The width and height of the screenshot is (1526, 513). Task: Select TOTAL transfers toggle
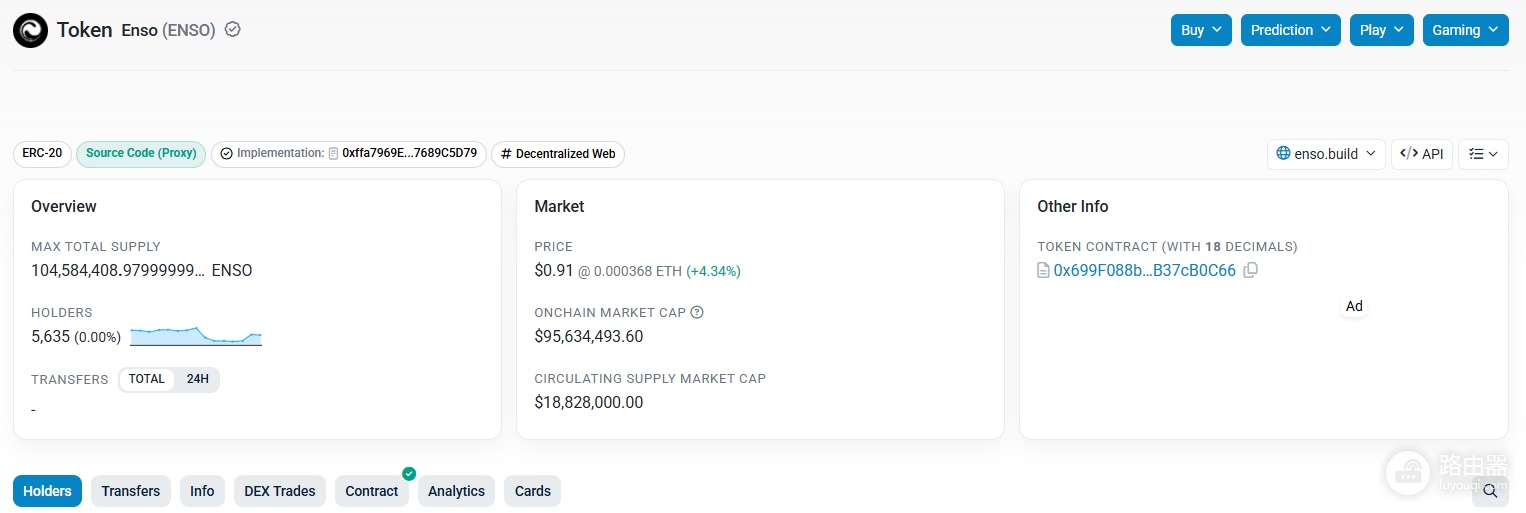146,379
